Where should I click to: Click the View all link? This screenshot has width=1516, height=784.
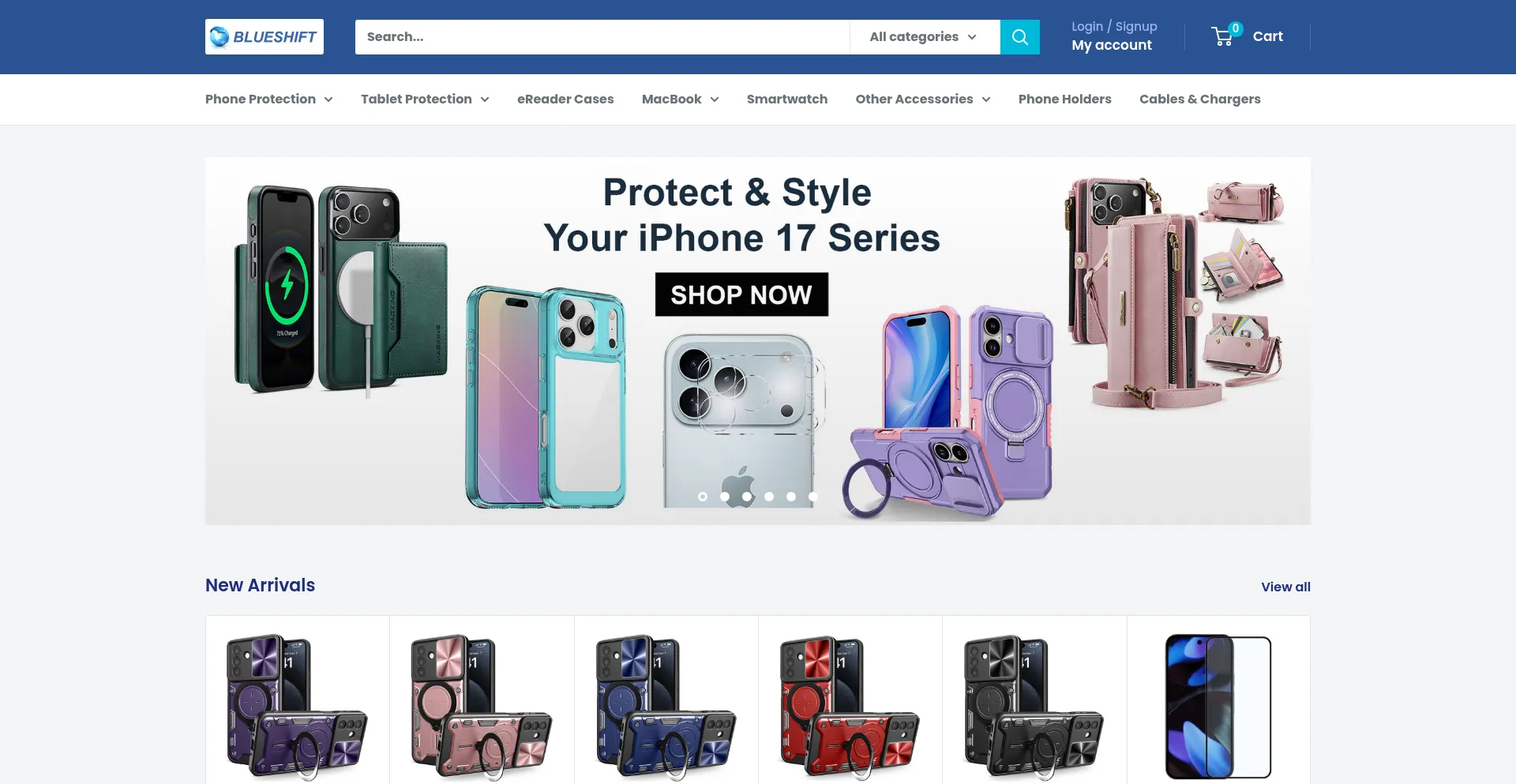(x=1285, y=587)
